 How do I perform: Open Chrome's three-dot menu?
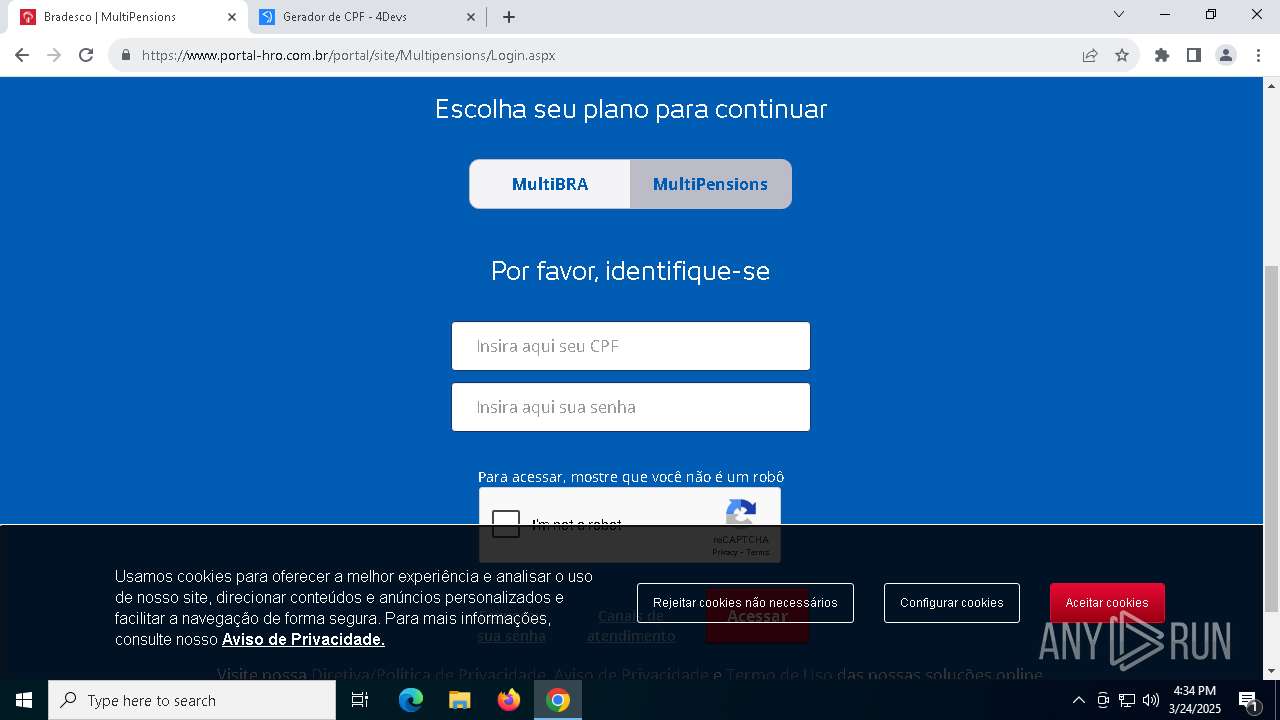pyautogui.click(x=1258, y=55)
